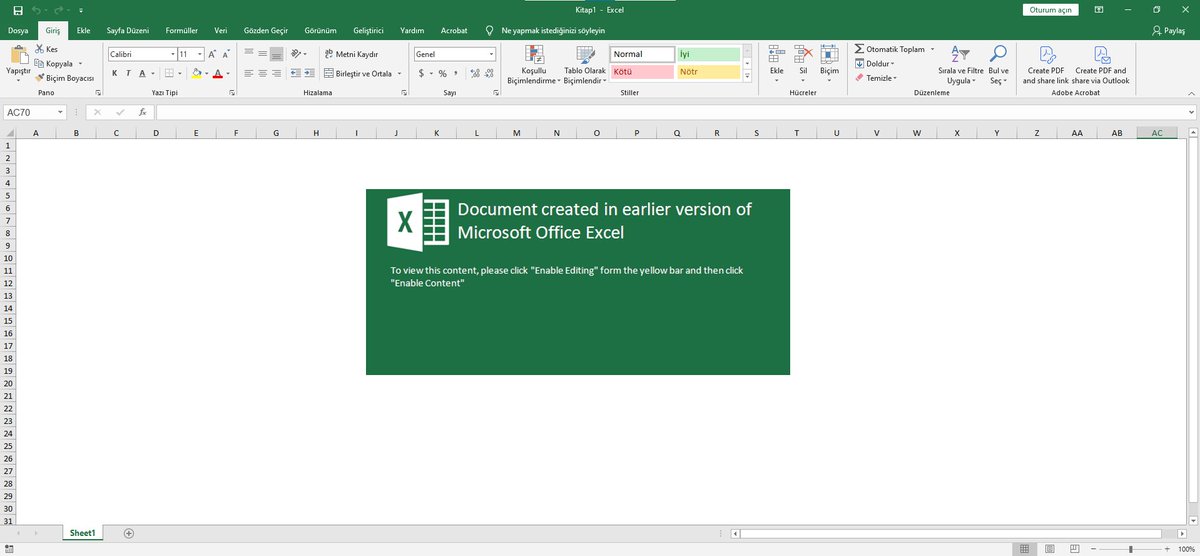Apply the $ accounting number format

tap(421, 73)
